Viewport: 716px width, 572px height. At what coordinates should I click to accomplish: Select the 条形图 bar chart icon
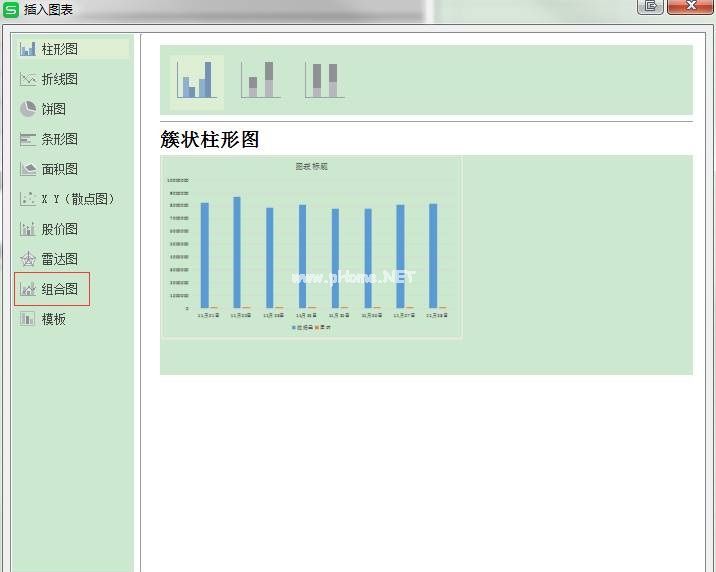(28, 139)
